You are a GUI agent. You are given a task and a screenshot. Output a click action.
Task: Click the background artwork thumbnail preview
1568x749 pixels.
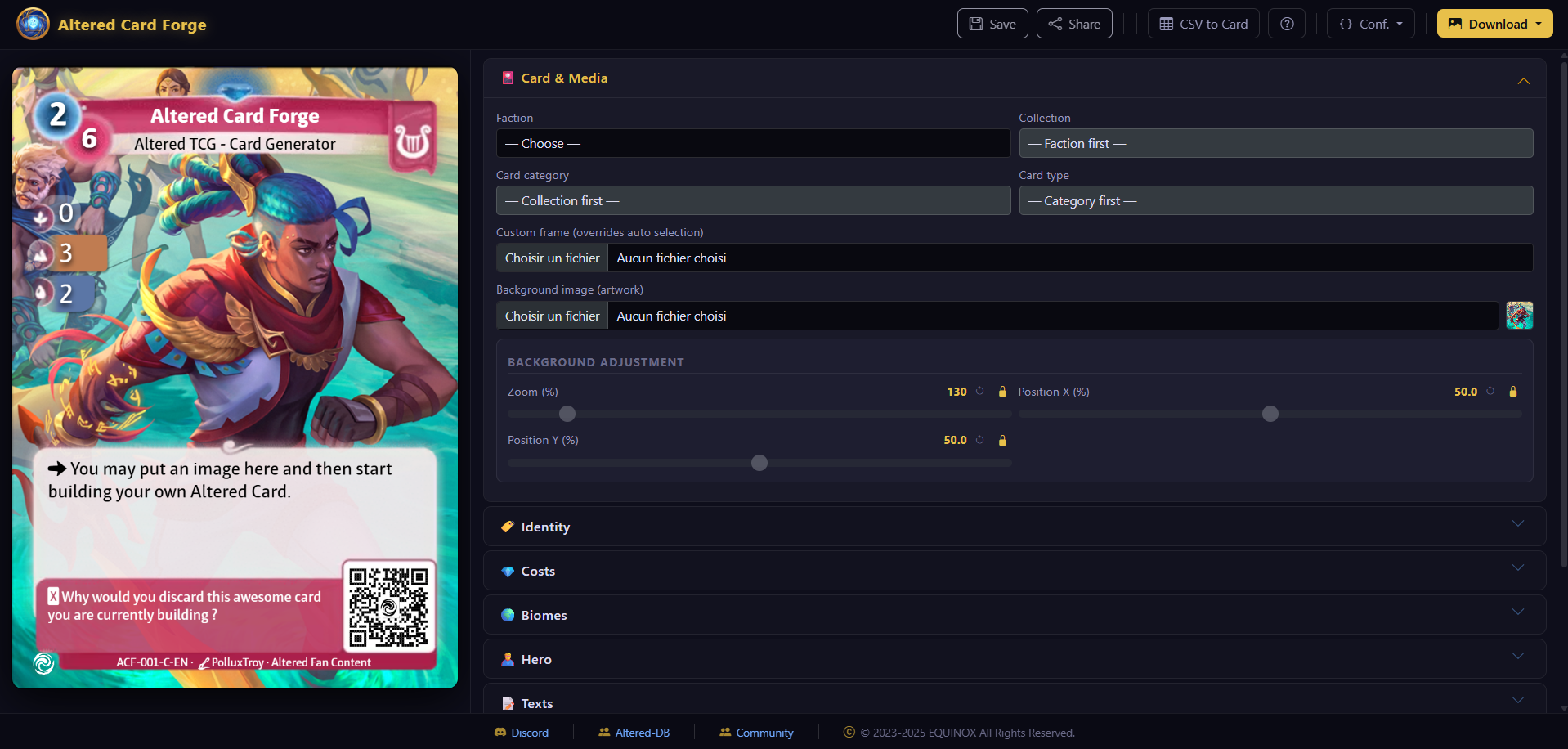tap(1520, 316)
